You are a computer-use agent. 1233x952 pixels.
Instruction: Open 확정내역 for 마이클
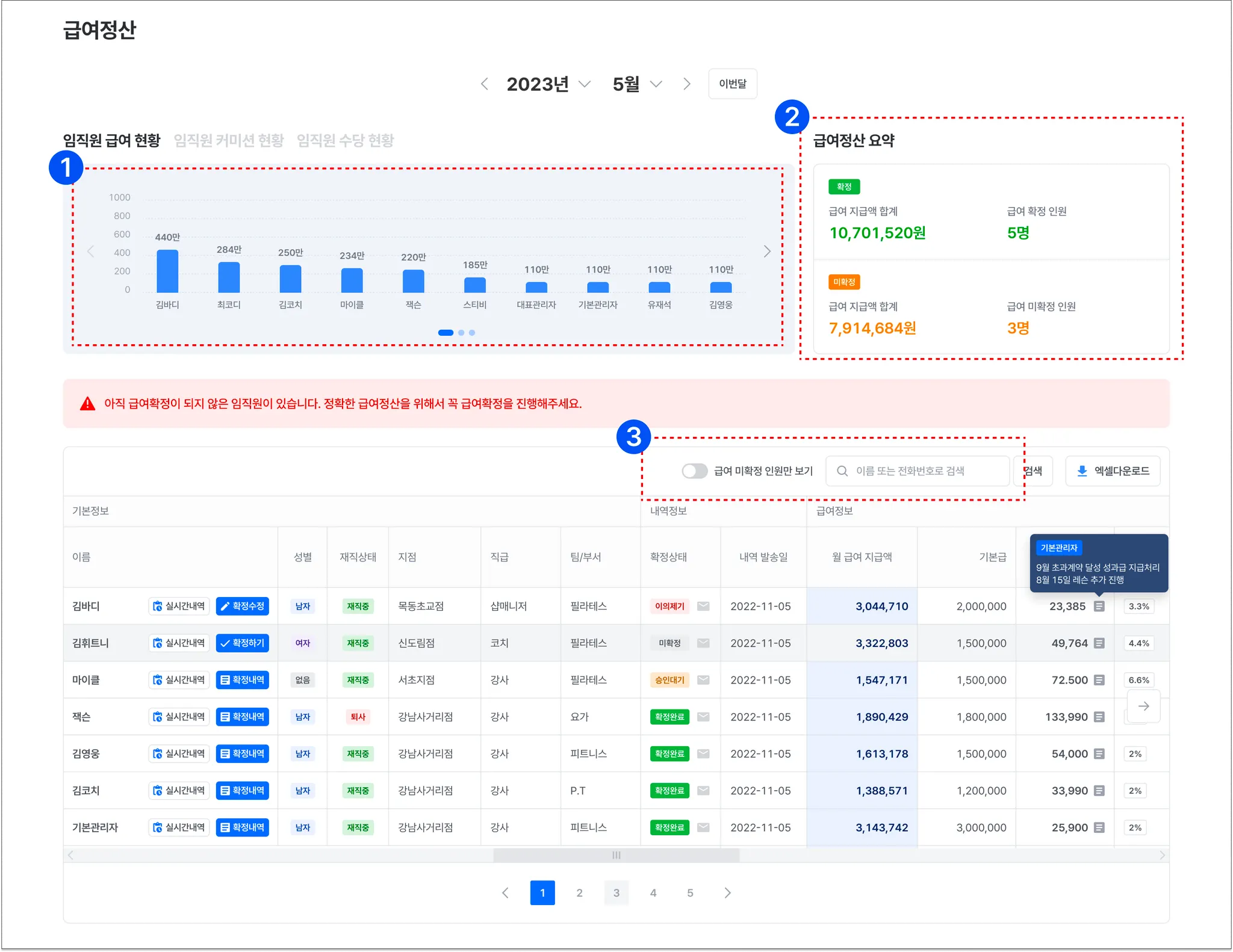(242, 680)
